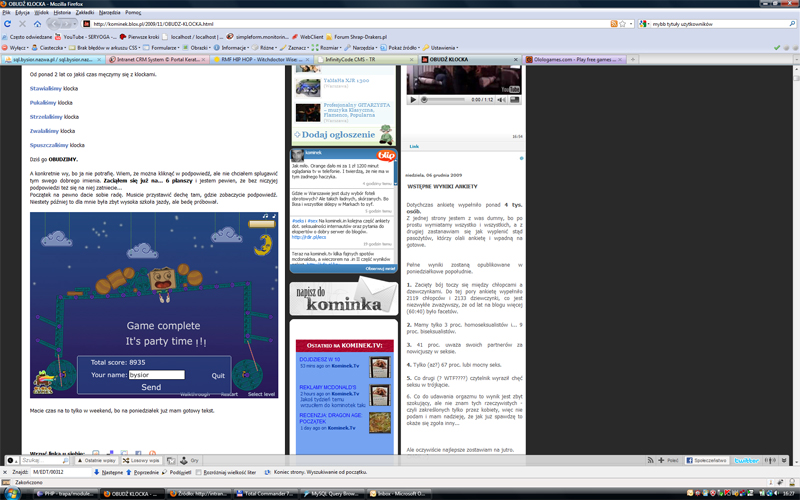800x500 pixels.
Task: Click the Dodaj ogłoszenie banner
Action: pyautogui.click(x=343, y=135)
